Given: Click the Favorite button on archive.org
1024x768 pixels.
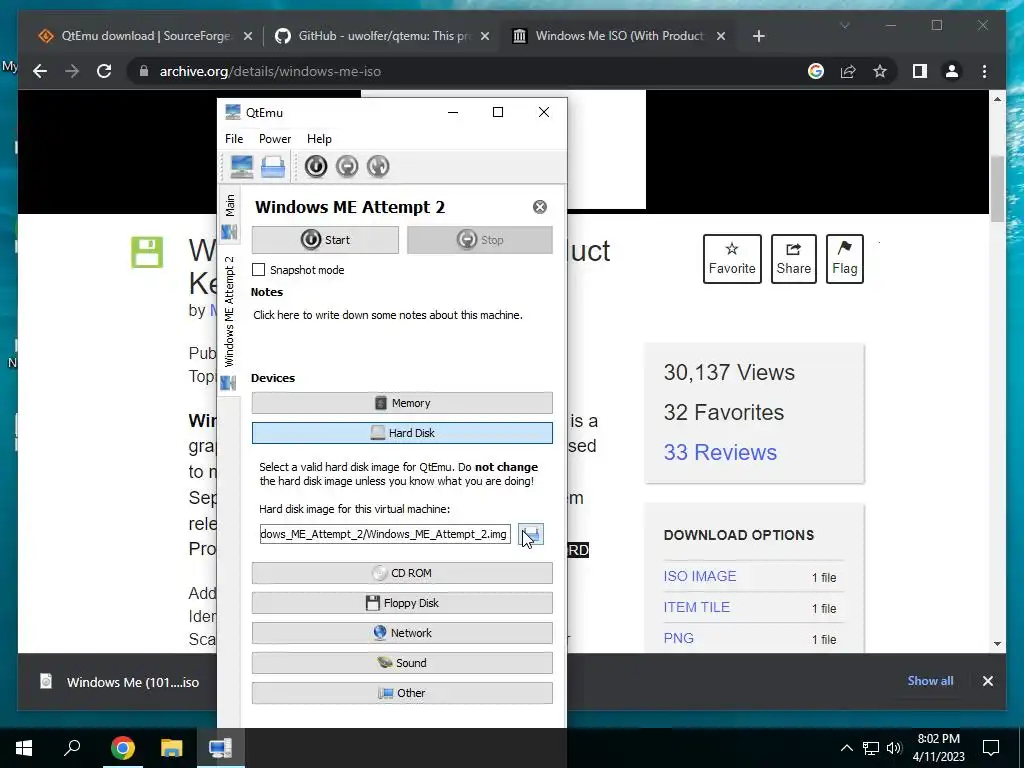Looking at the screenshot, I should pos(732,259).
